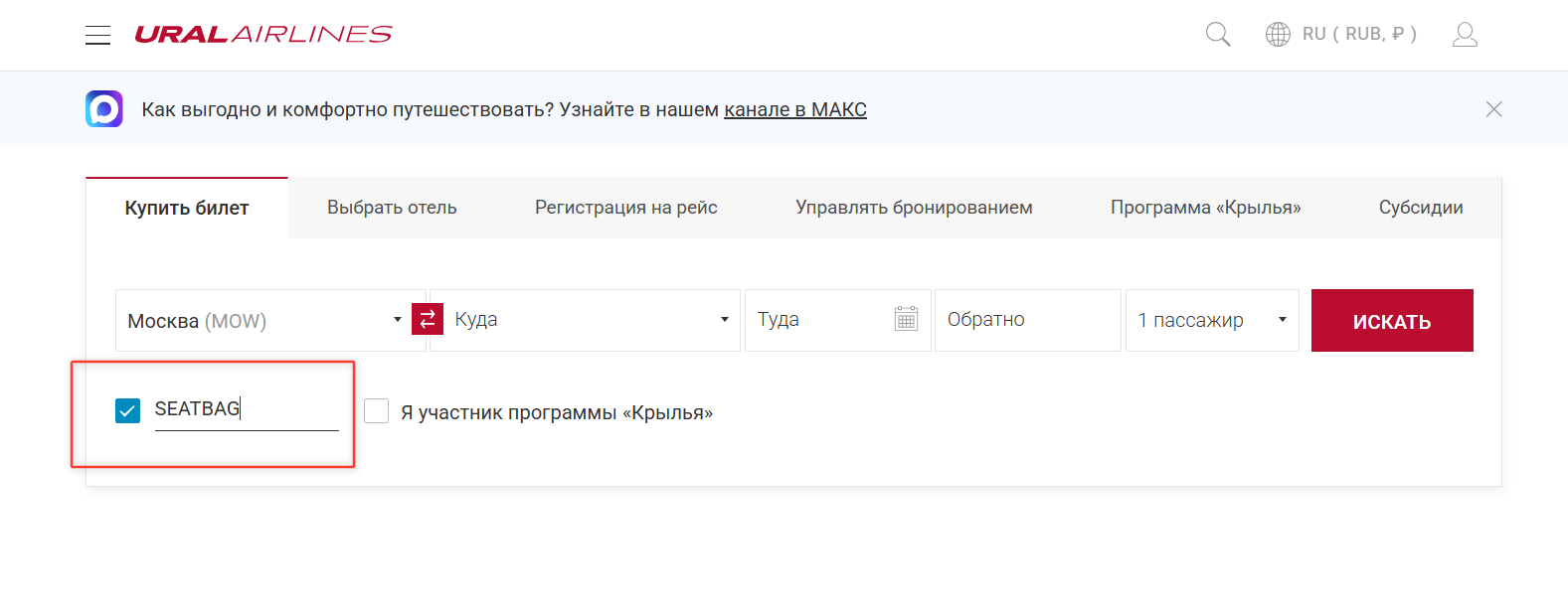This screenshot has width=1568, height=616.
Task: Open the user account profile icon
Action: (1465, 35)
